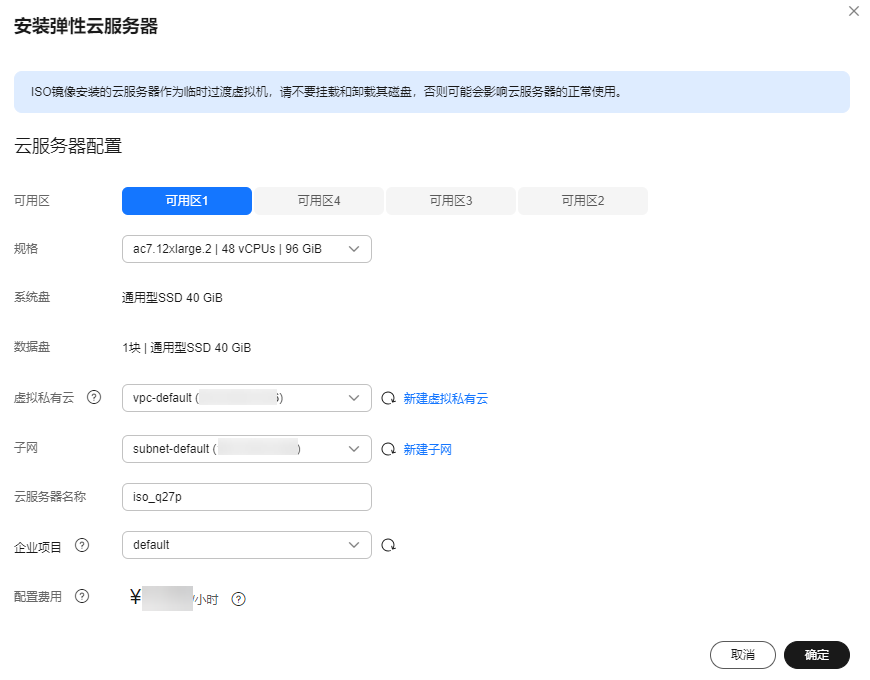Image resolution: width=870 pixels, height=680 pixels.
Task: Click help icon beside 企业项目 label
Action: tap(82, 545)
